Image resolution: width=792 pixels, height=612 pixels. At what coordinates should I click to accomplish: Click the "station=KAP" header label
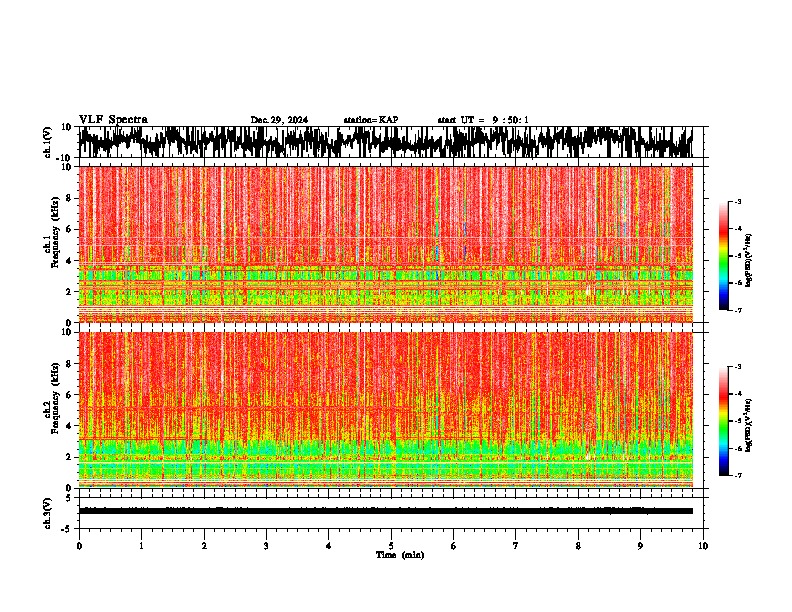click(371, 120)
